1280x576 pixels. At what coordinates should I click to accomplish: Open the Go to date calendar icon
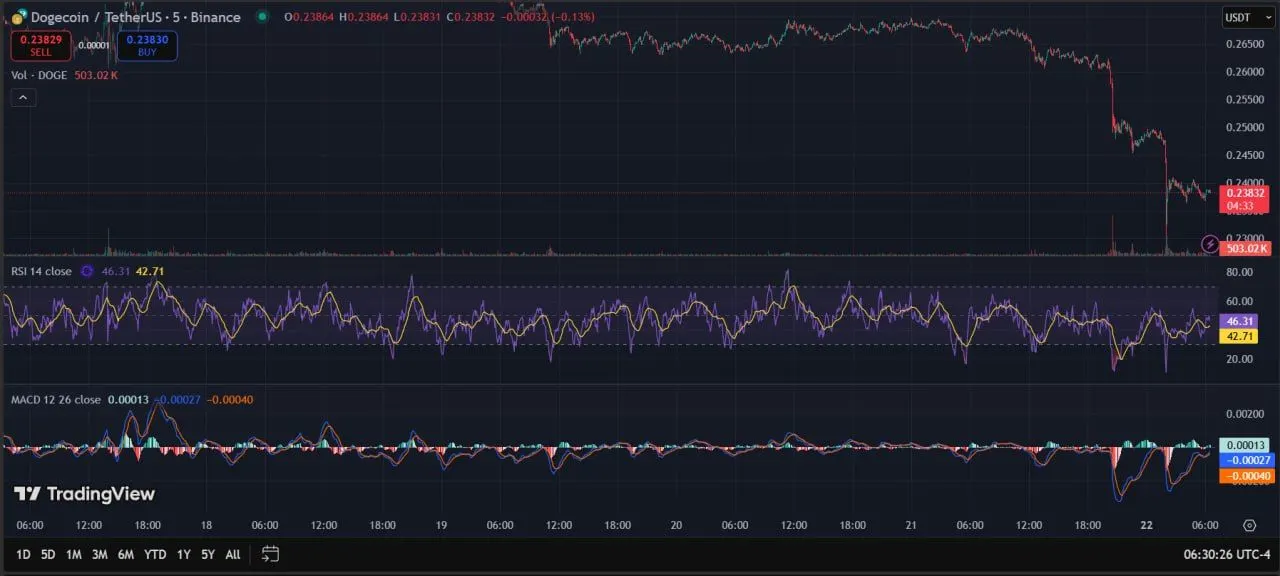(270, 553)
